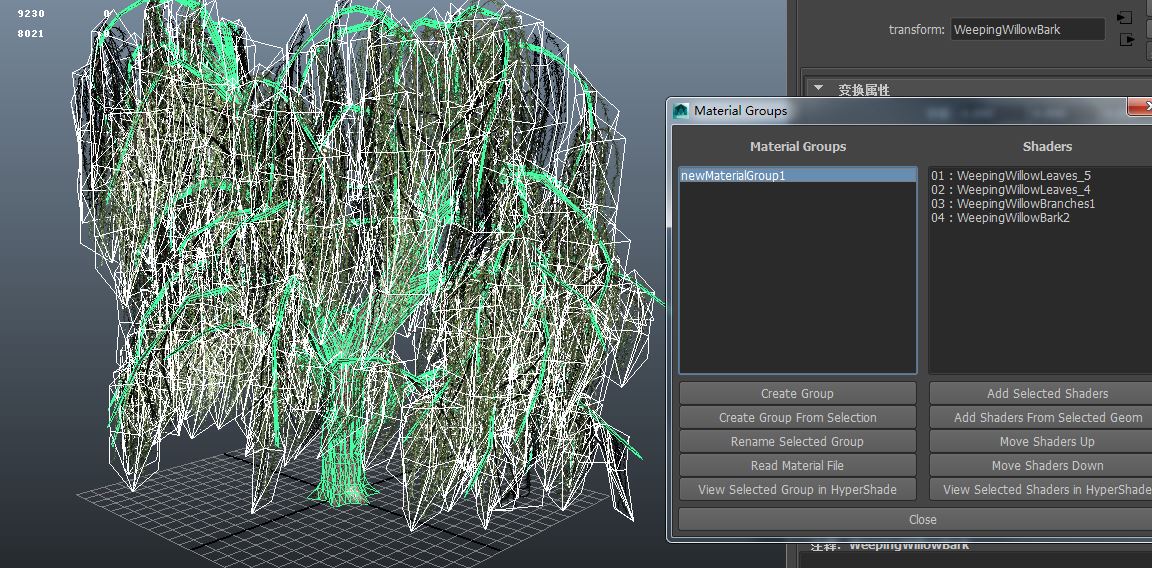Collapse the 变换属性 section triangle
This screenshot has width=1152, height=568.
click(x=818, y=88)
